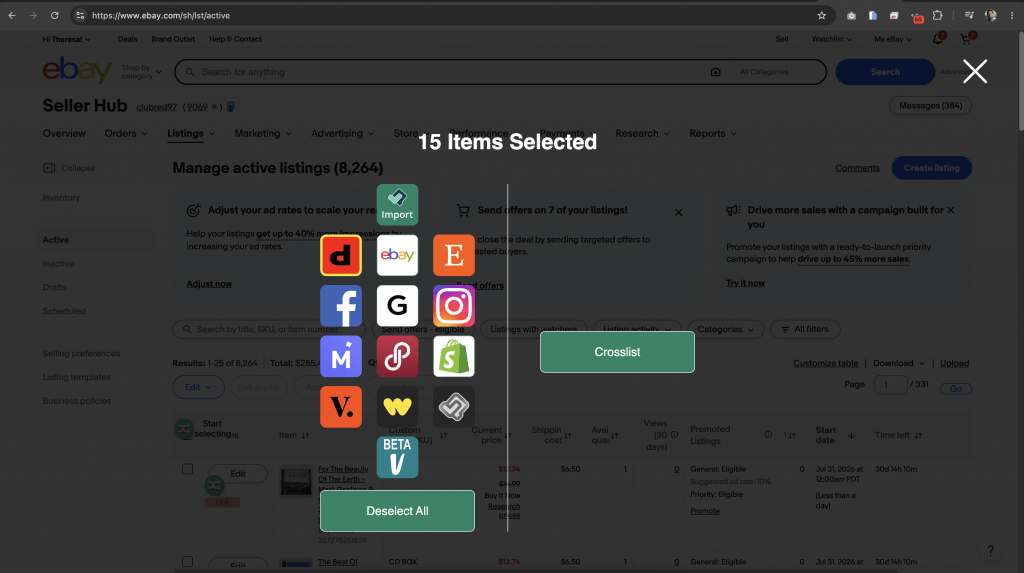This screenshot has width=1024, height=573.
Task: Click Search for anything field
Action: tap(451, 72)
